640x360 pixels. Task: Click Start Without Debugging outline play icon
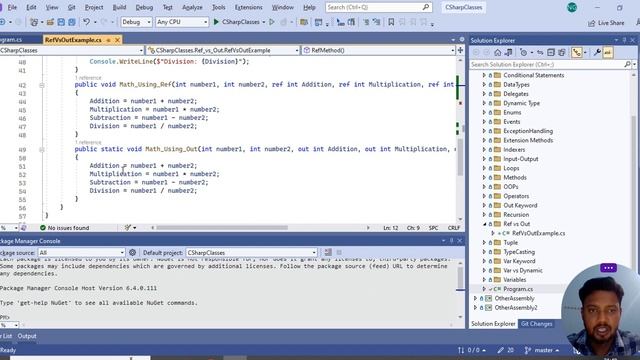(272, 22)
